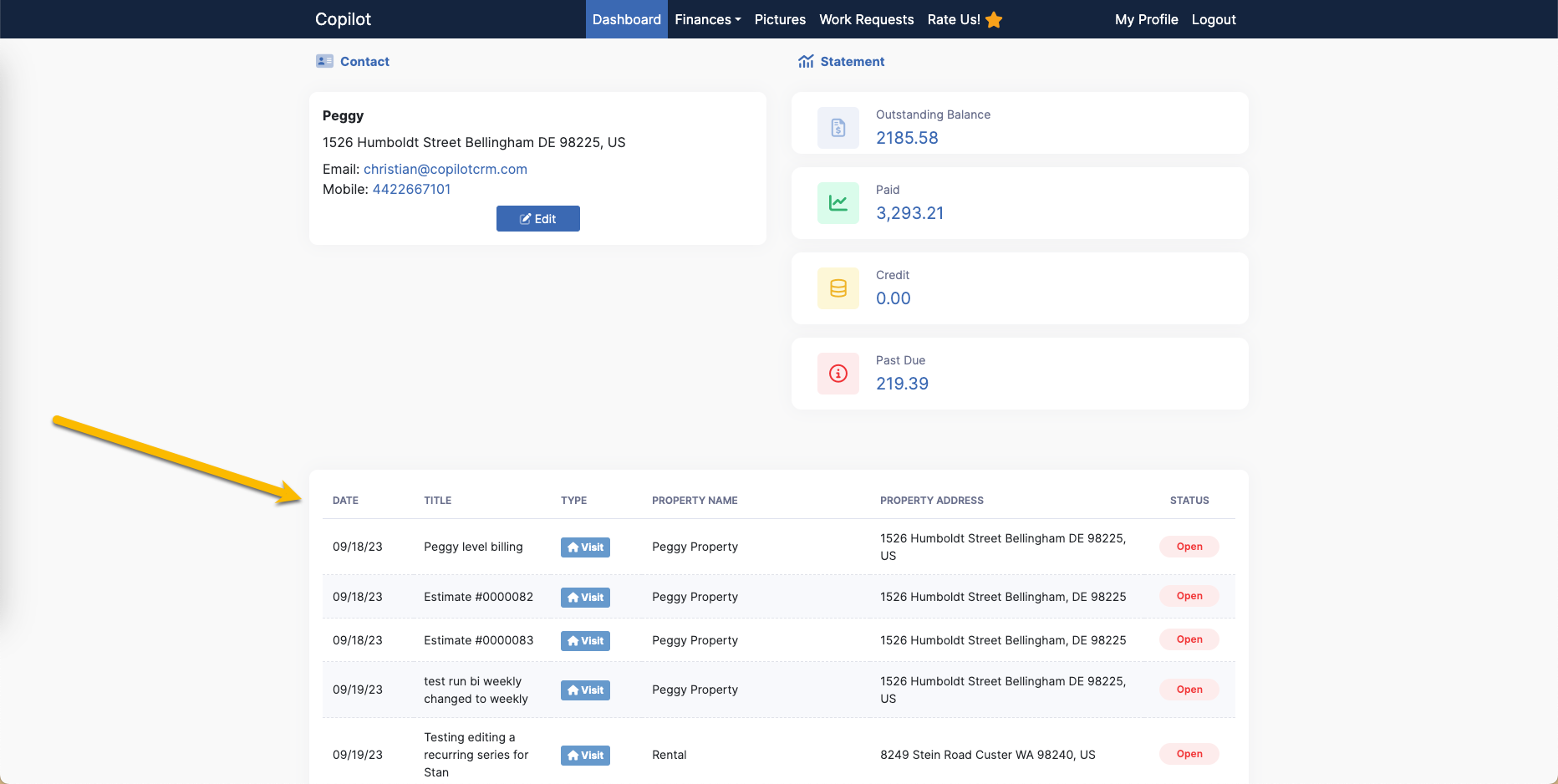This screenshot has height=784, width=1558.
Task: Click Visit badge for Peggy level billing
Action: click(585, 547)
